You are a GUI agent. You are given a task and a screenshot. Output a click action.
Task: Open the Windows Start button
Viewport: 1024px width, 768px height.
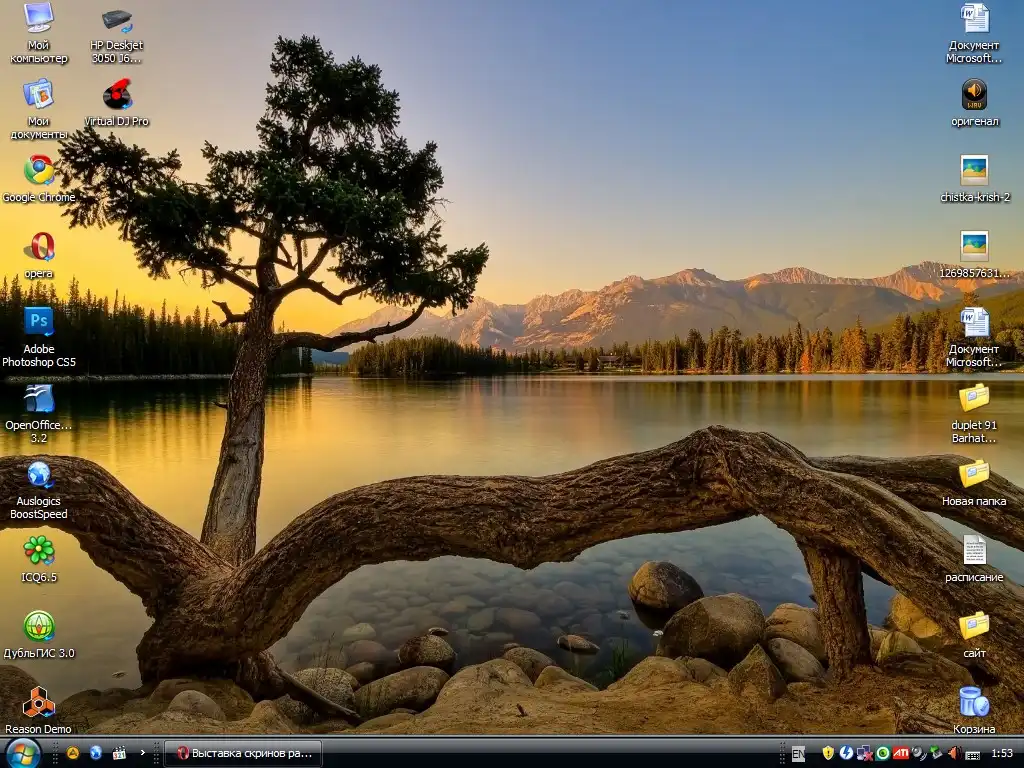(x=22, y=752)
